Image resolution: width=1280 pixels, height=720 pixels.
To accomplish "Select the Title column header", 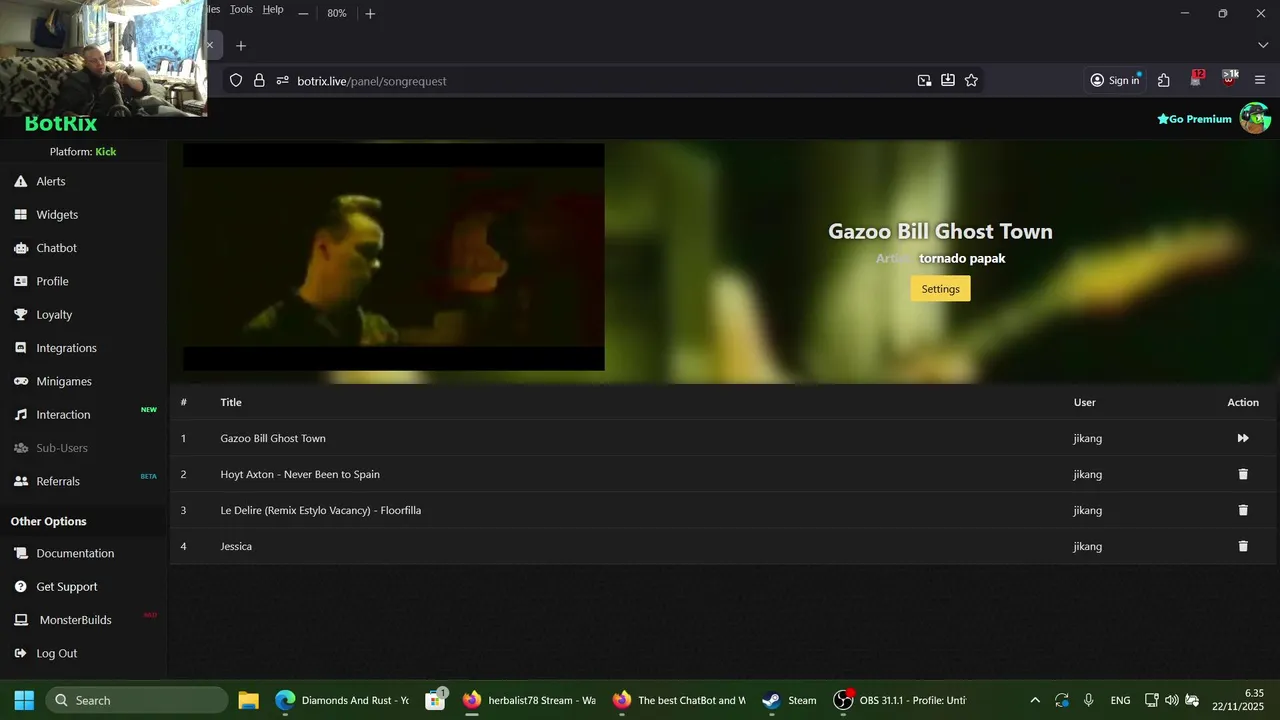I will click(231, 402).
